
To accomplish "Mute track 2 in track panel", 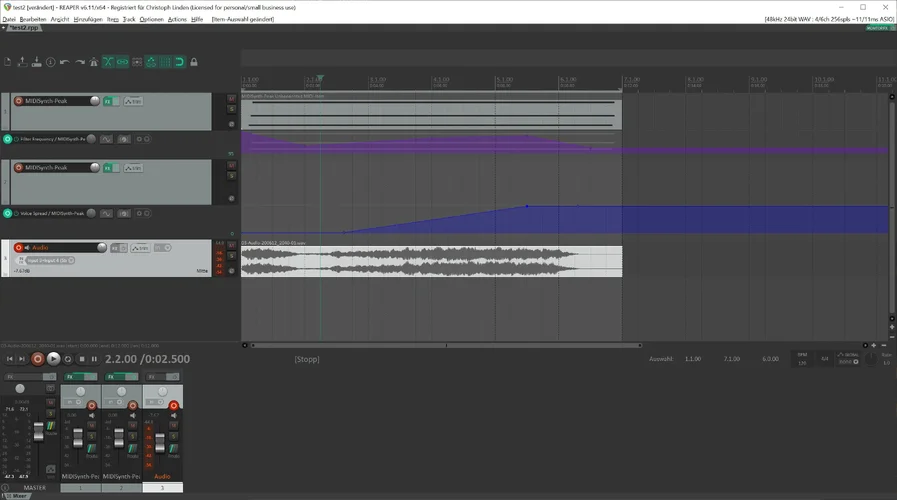I will pos(232,165).
